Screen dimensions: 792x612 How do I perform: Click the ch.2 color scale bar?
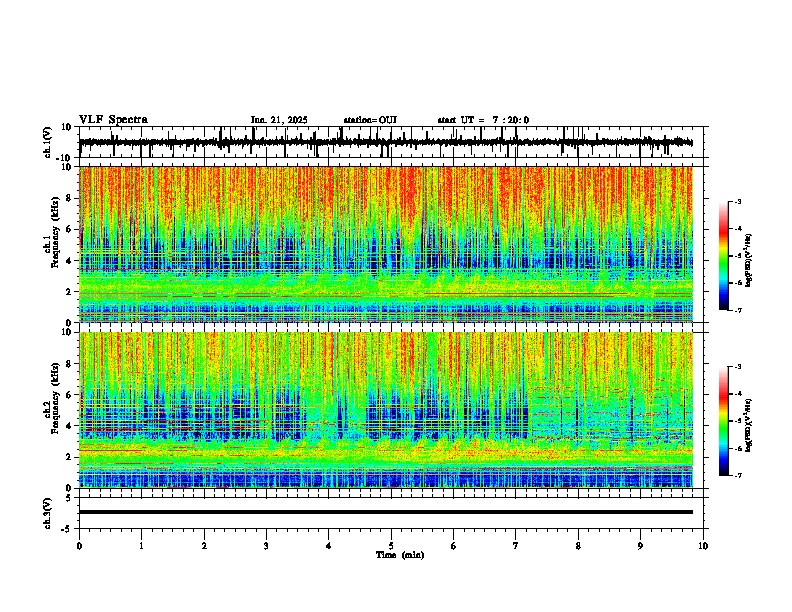[724, 421]
